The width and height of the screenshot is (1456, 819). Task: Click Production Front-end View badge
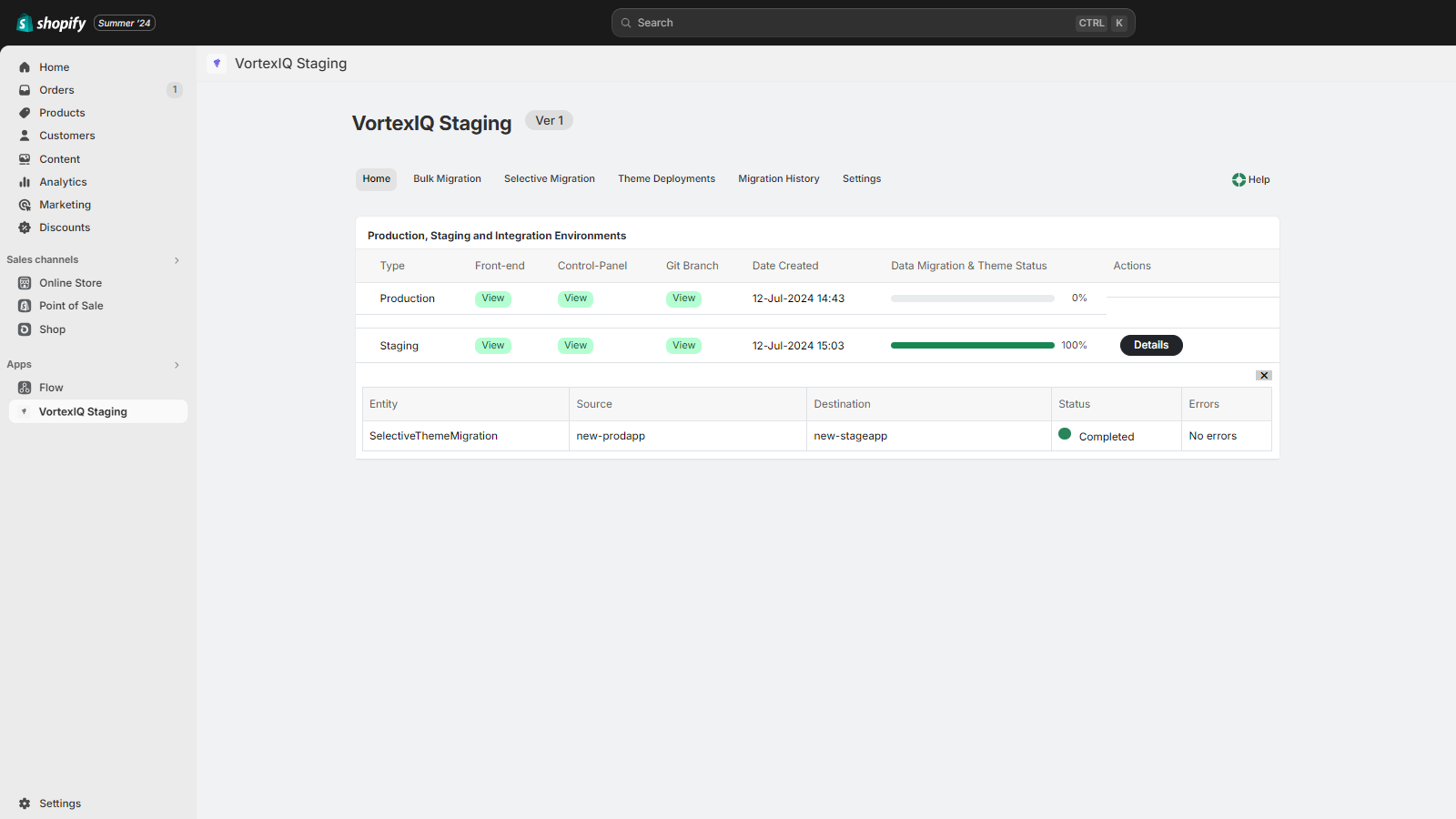(x=492, y=298)
